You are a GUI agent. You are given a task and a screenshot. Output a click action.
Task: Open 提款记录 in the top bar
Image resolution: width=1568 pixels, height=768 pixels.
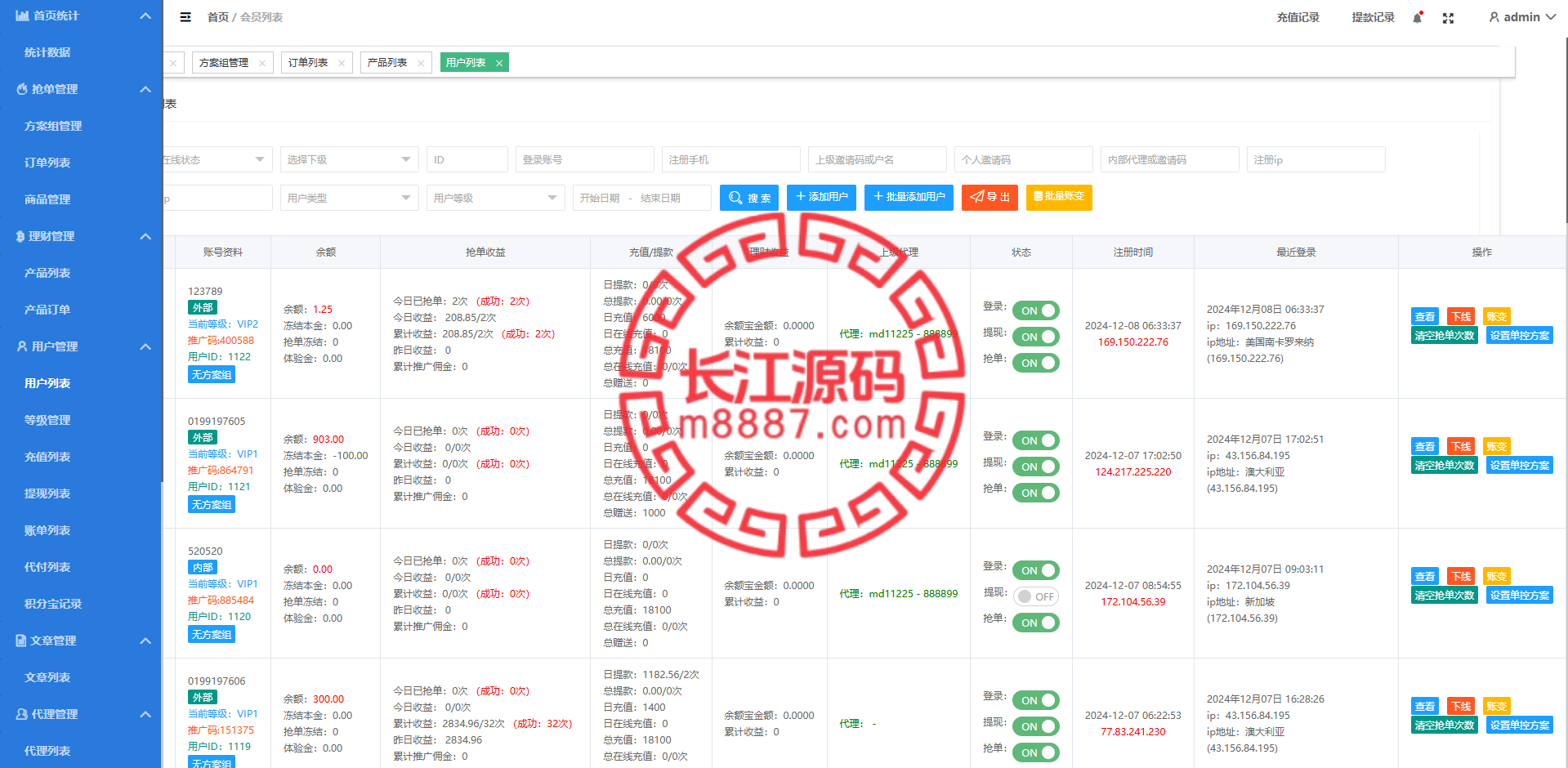pos(1374,17)
